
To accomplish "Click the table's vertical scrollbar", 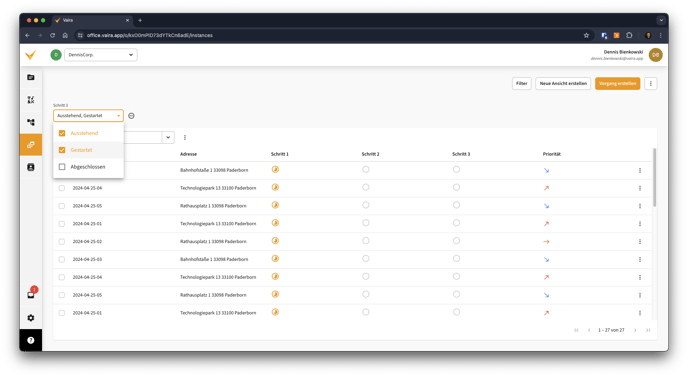I will point(654,177).
